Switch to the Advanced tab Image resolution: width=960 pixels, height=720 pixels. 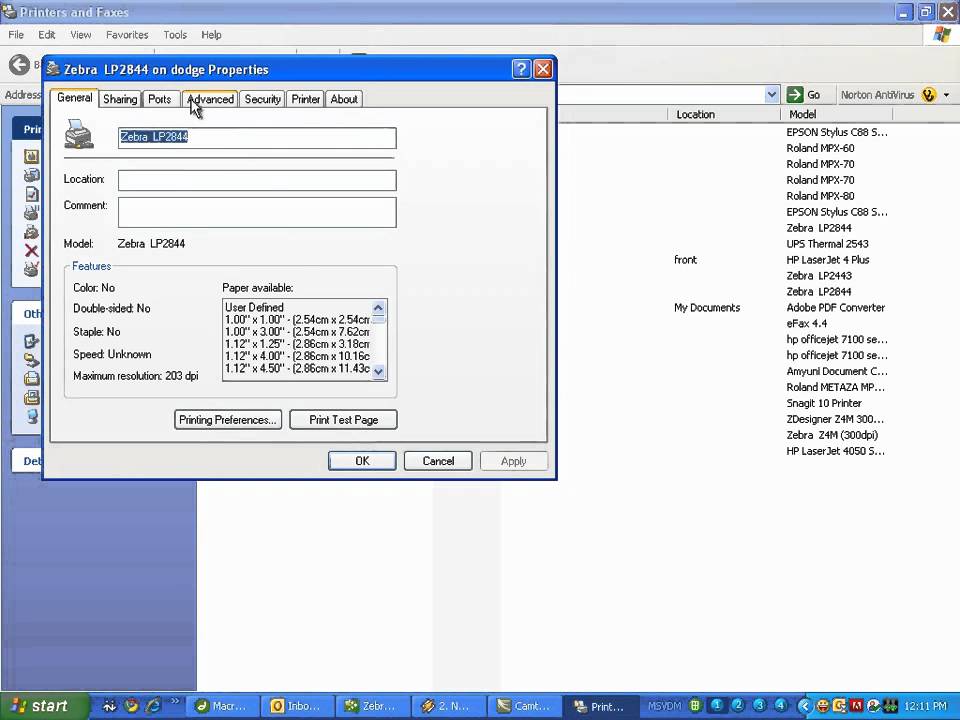[x=211, y=99]
